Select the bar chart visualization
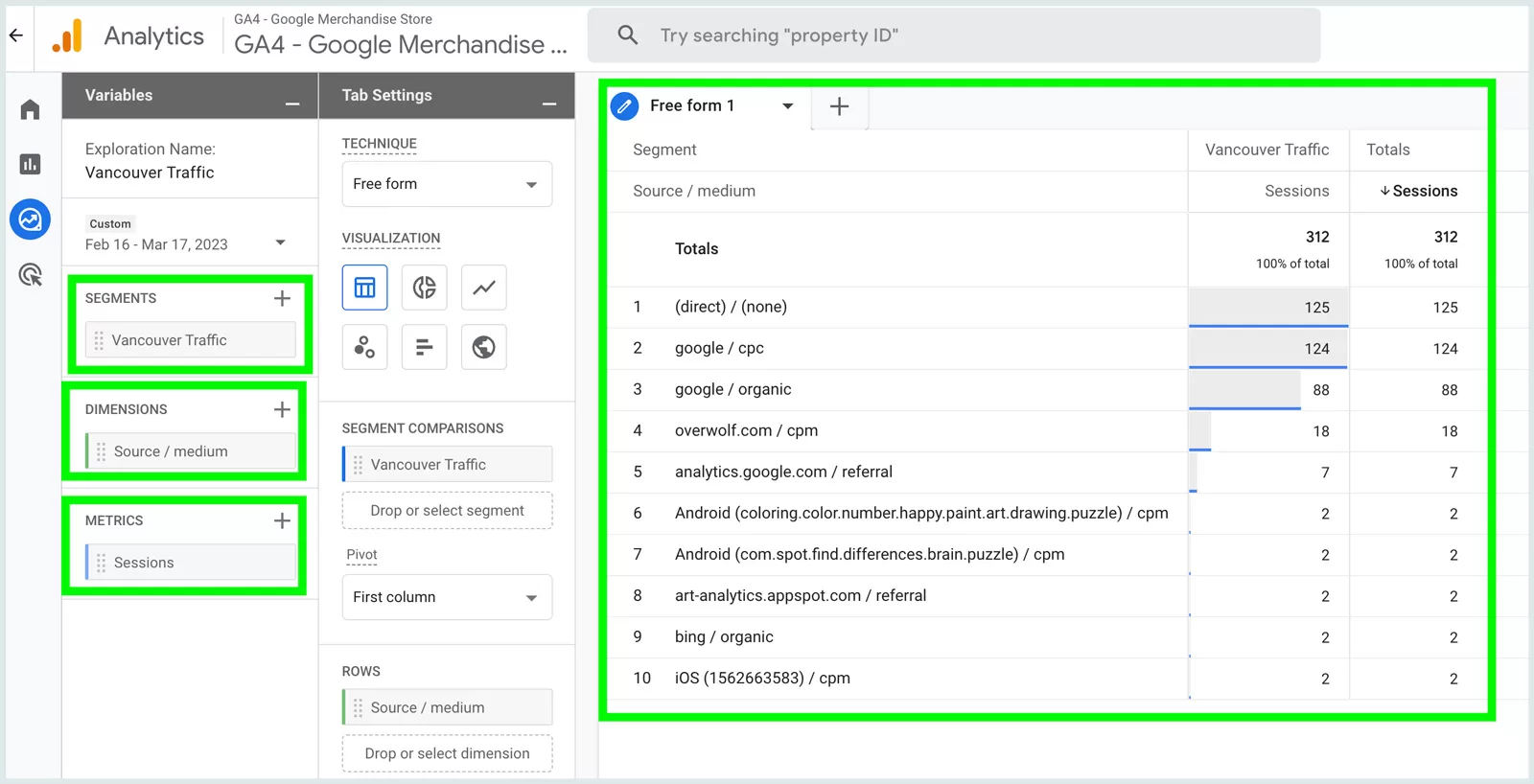1534x784 pixels. [425, 347]
